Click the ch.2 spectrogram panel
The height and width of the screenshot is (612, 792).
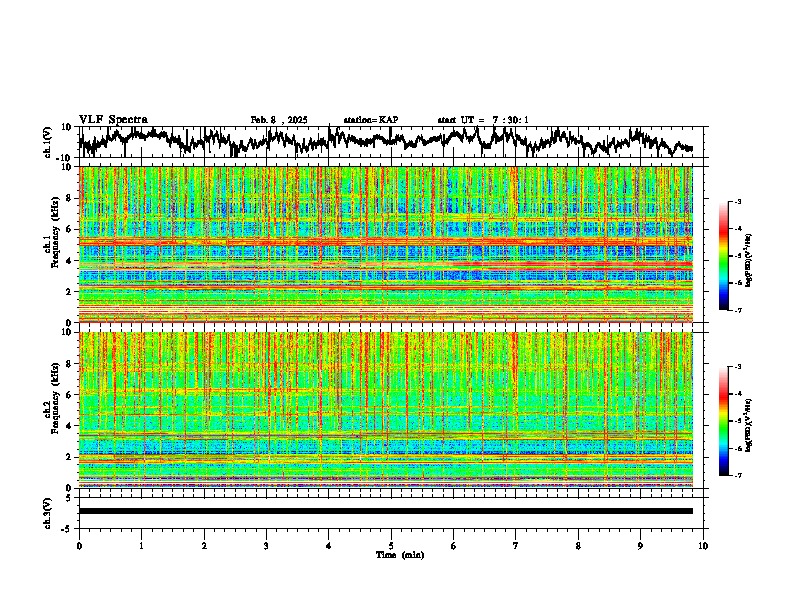(x=386, y=410)
